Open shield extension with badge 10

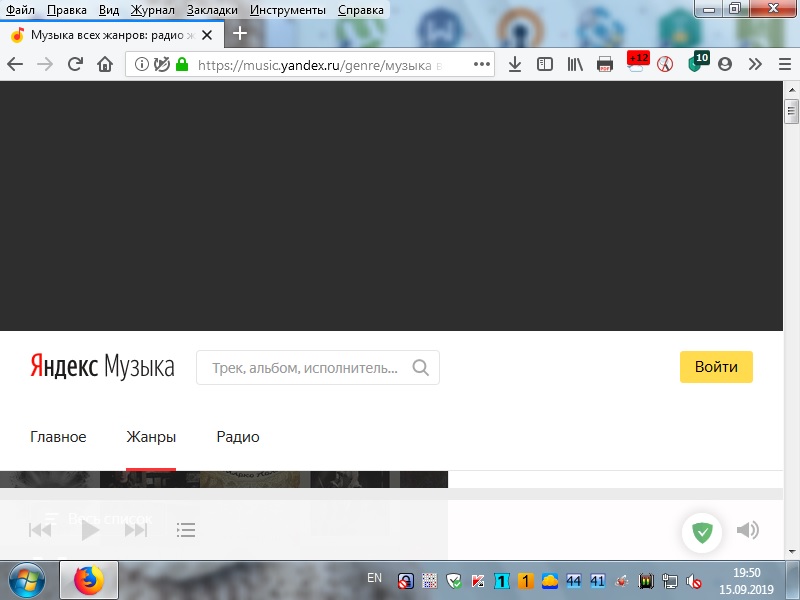[x=698, y=62]
